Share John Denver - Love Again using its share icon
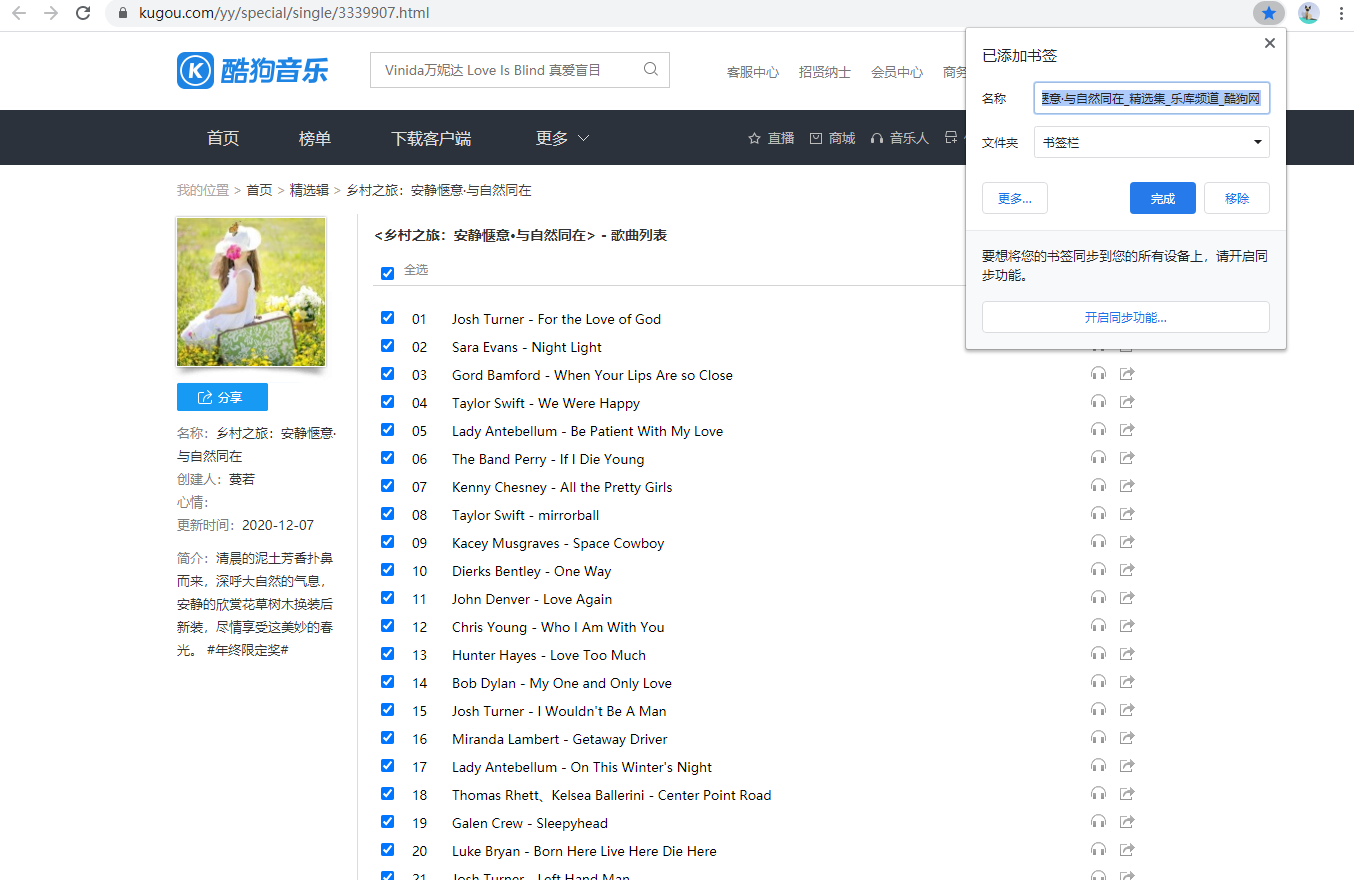Viewport: 1354px width, 880px height. tap(1127, 599)
